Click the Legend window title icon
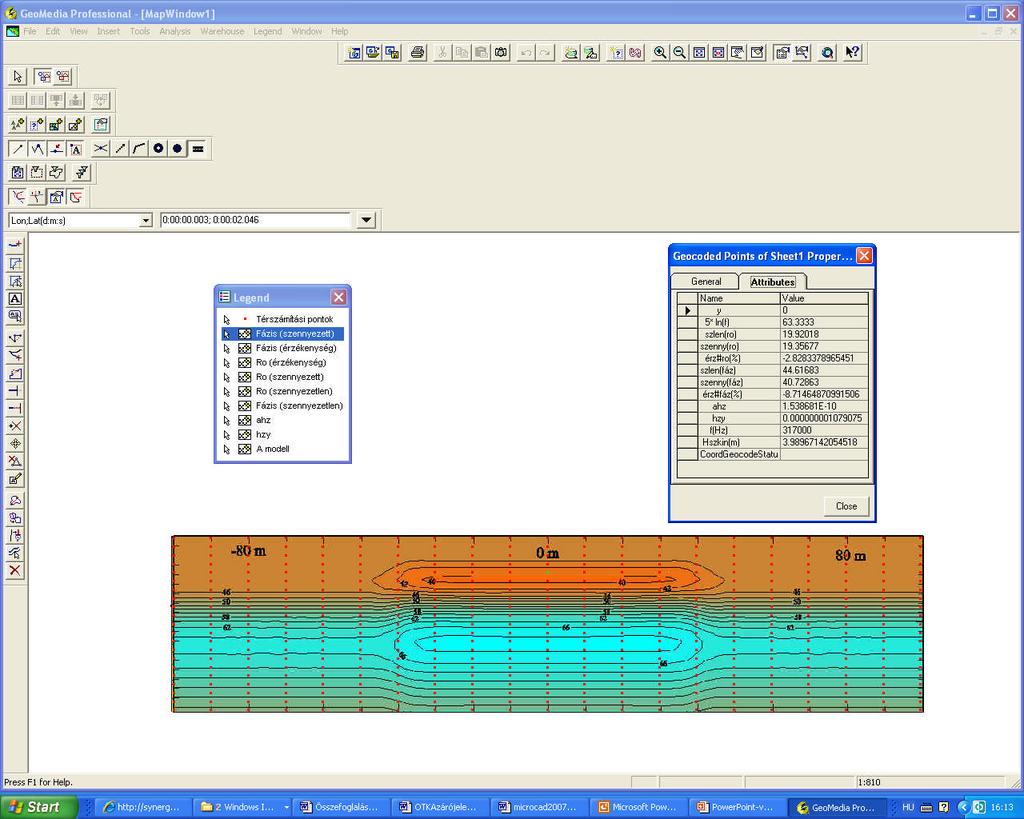 pyautogui.click(x=225, y=297)
